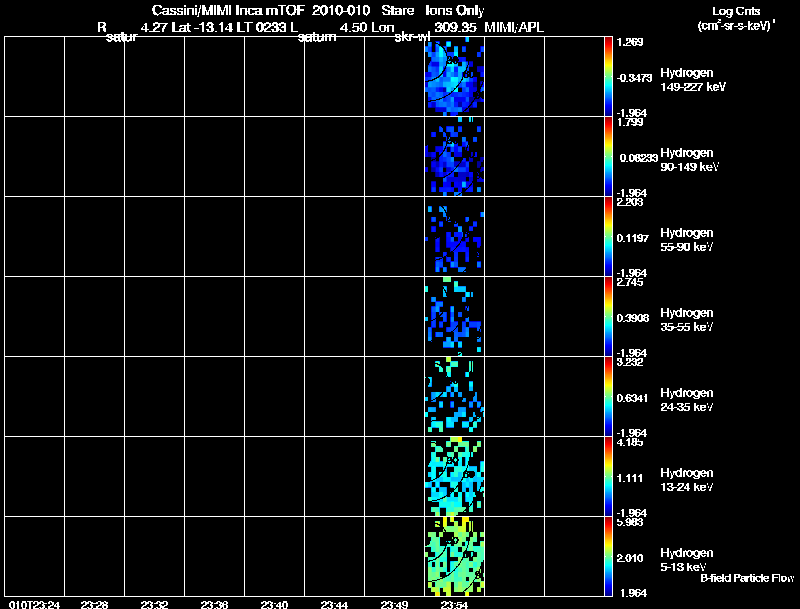Click the time axis label '010T23:24'
This screenshot has width=800, height=609.
tap(34, 605)
